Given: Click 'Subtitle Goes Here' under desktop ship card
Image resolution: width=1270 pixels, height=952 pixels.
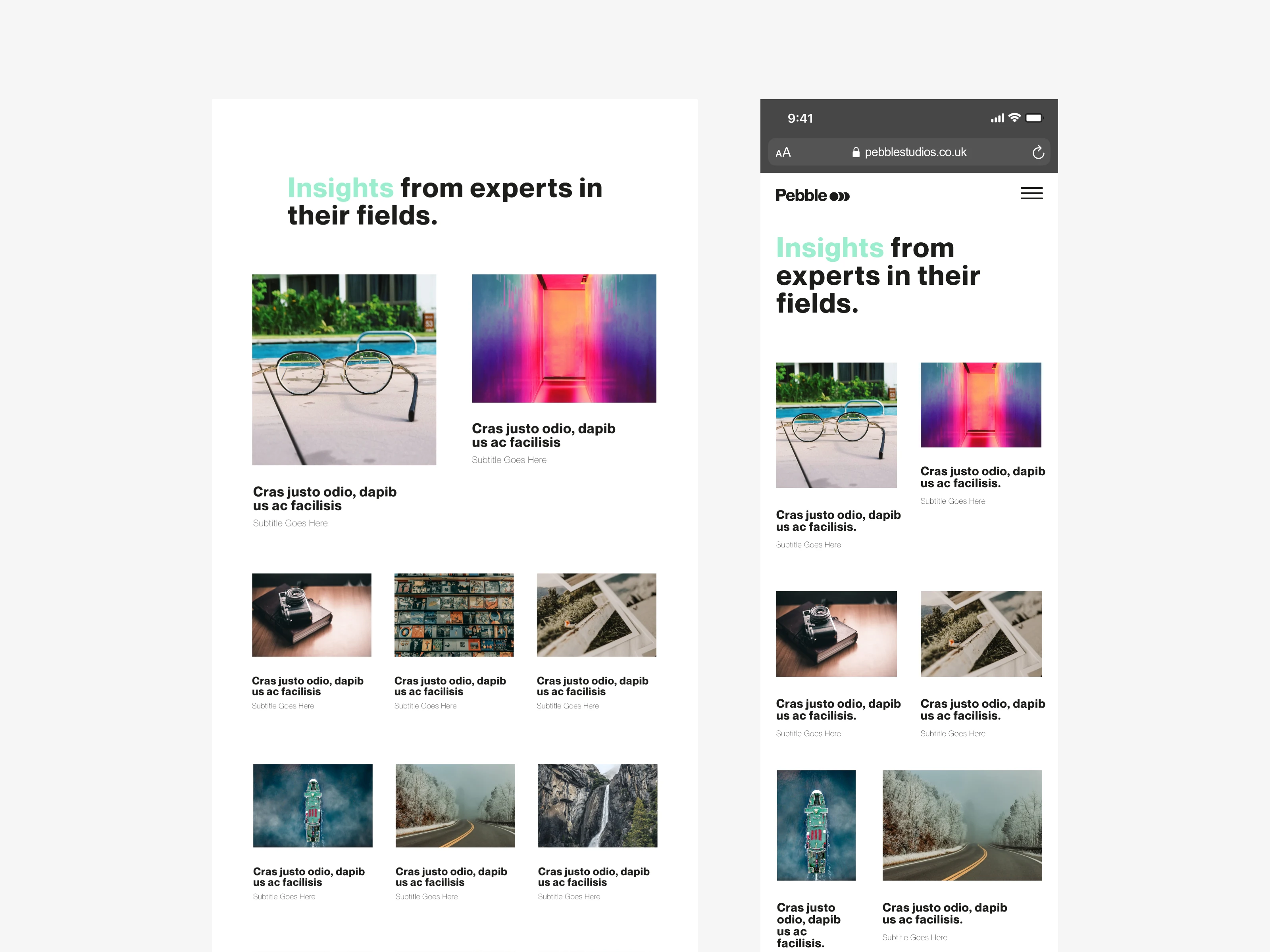Looking at the screenshot, I should pyautogui.click(x=284, y=897).
